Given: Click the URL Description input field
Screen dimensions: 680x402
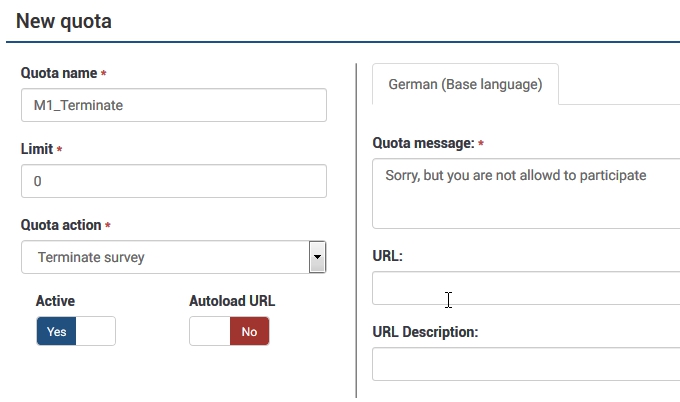Looking at the screenshot, I should 525,364.
